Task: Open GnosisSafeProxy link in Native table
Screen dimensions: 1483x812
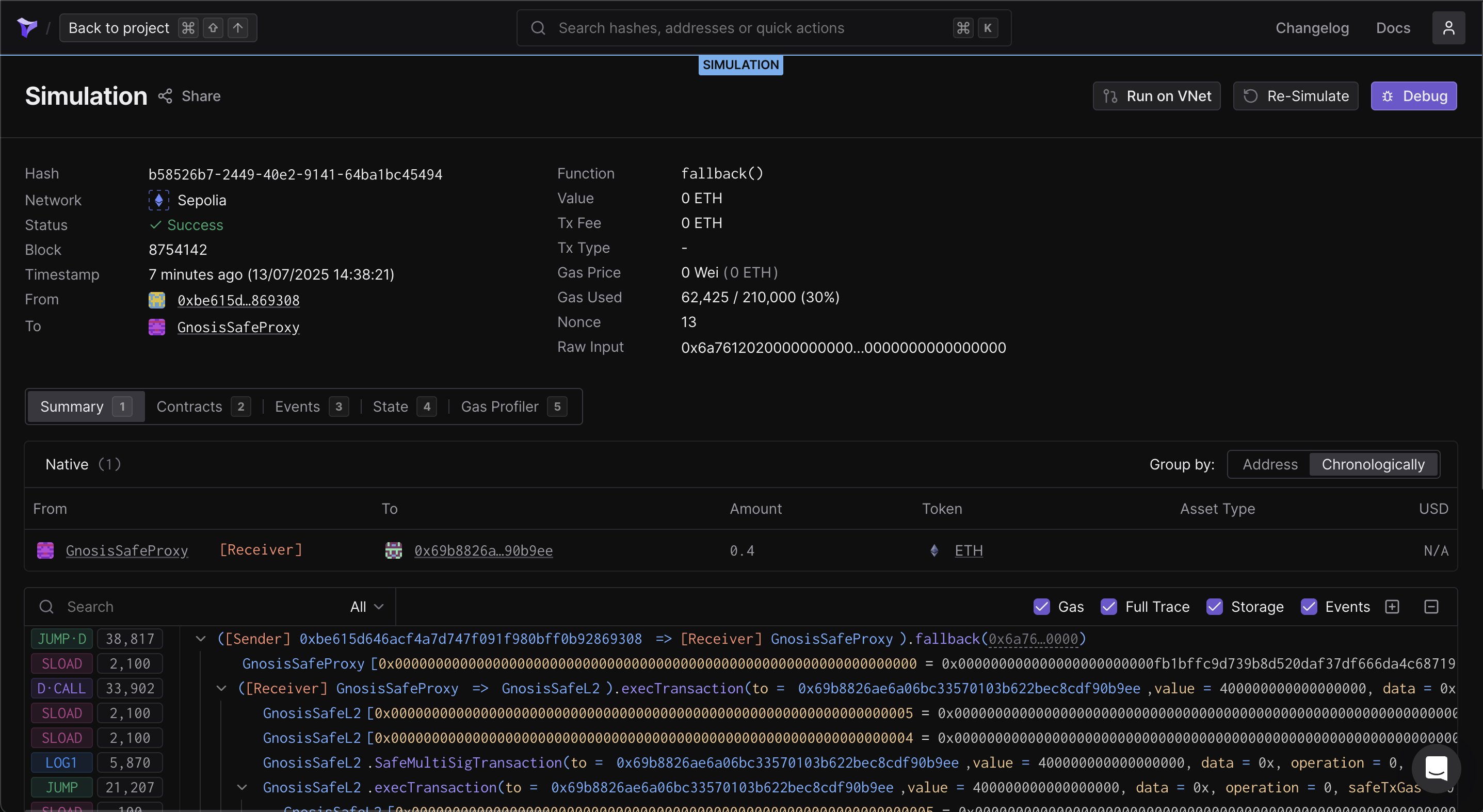Action: pyautogui.click(x=126, y=551)
